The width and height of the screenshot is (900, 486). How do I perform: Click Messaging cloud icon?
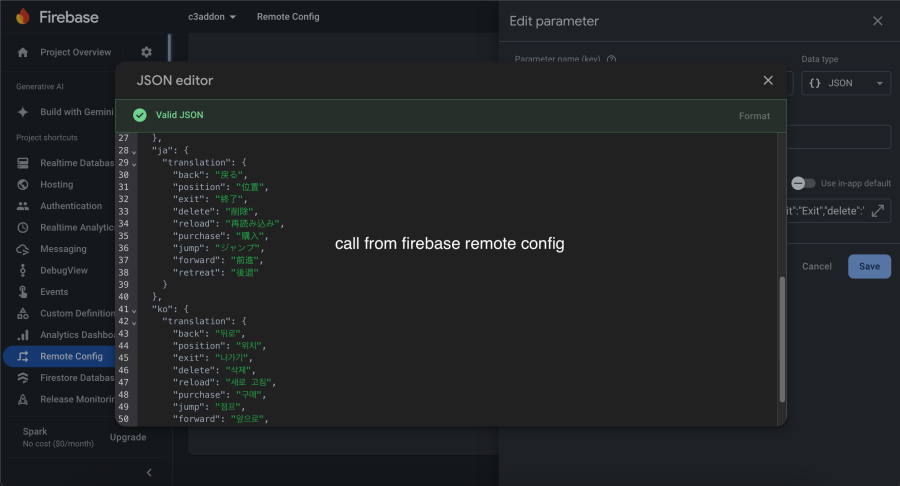point(23,249)
